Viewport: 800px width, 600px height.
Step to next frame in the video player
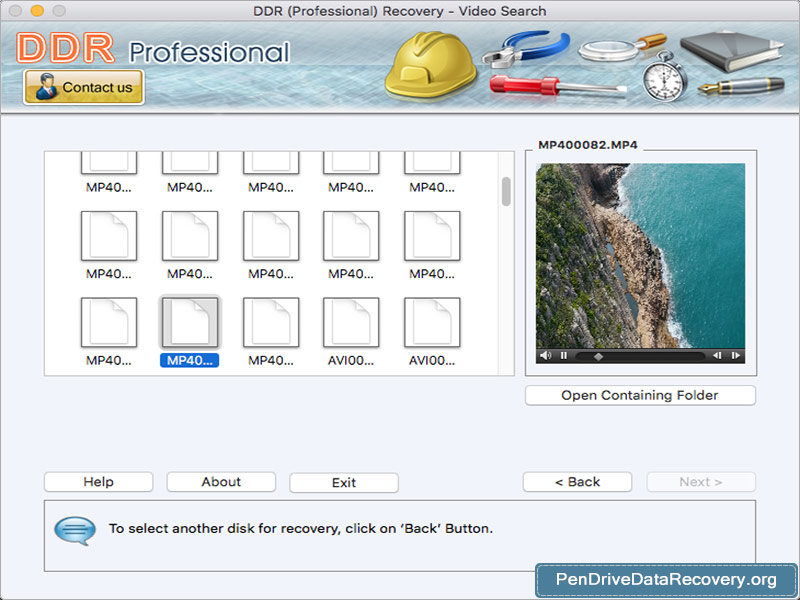coord(737,354)
